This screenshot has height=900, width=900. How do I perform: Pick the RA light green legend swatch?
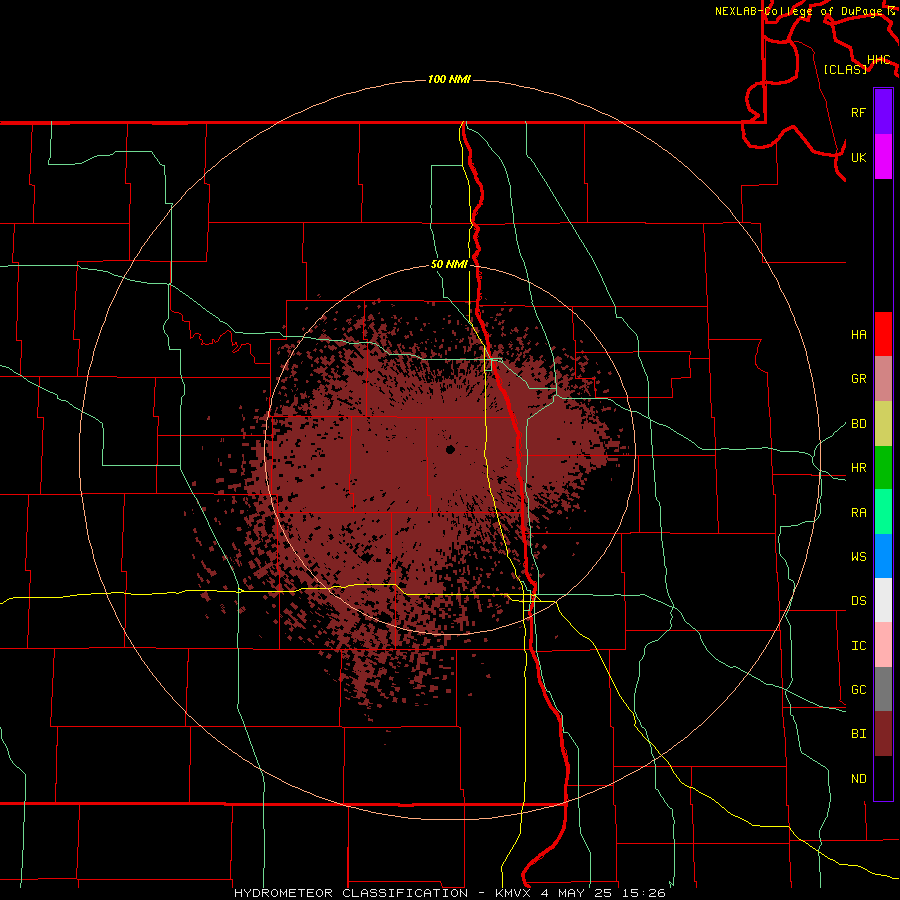(883, 512)
